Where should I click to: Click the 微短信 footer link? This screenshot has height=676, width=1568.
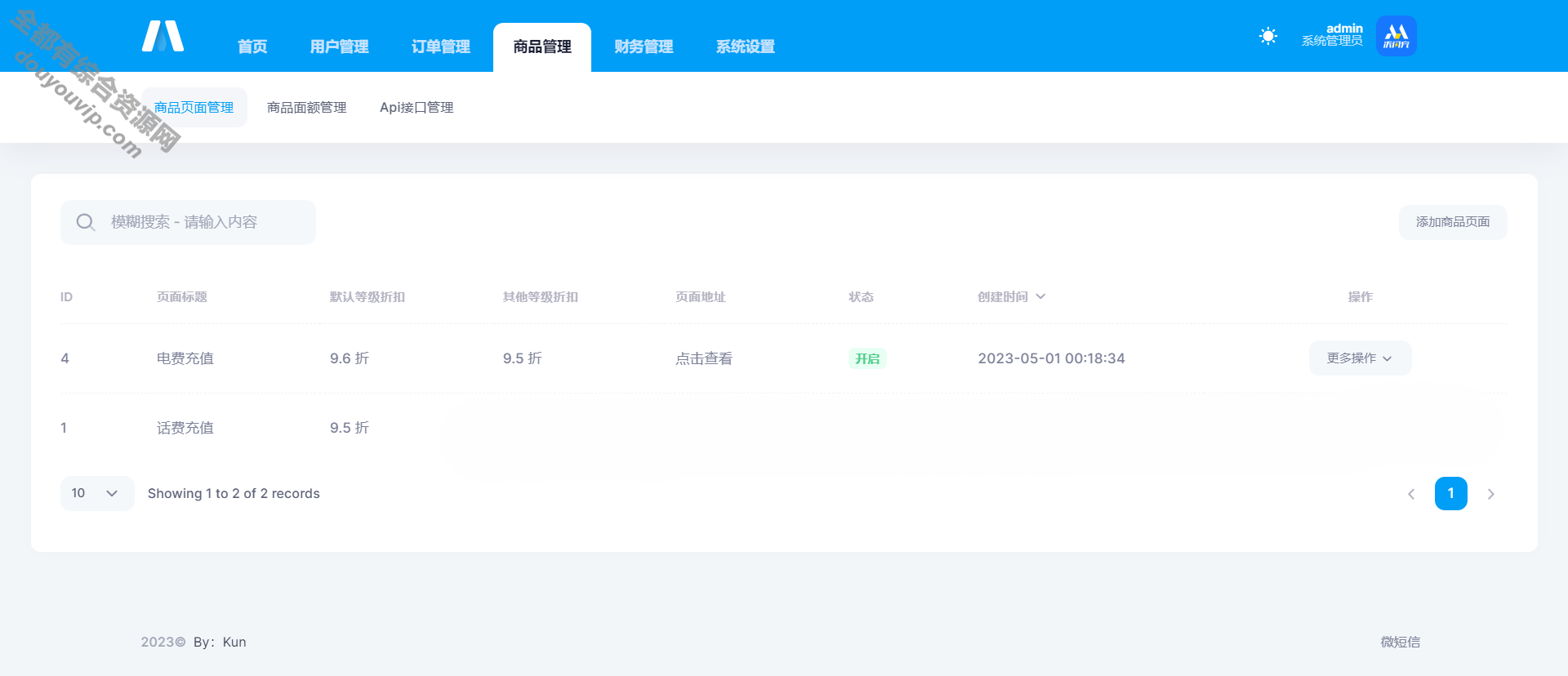click(1400, 642)
